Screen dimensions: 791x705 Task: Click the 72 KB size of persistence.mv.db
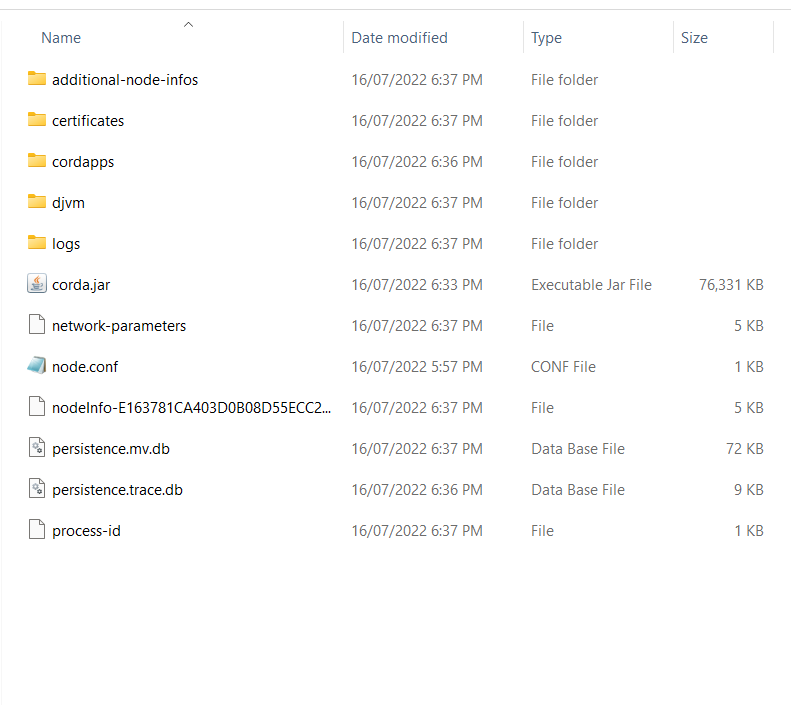coord(745,449)
